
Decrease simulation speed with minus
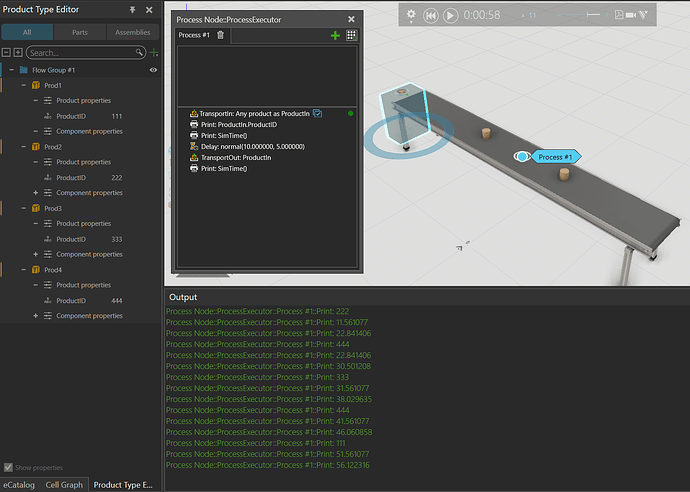tap(558, 15)
